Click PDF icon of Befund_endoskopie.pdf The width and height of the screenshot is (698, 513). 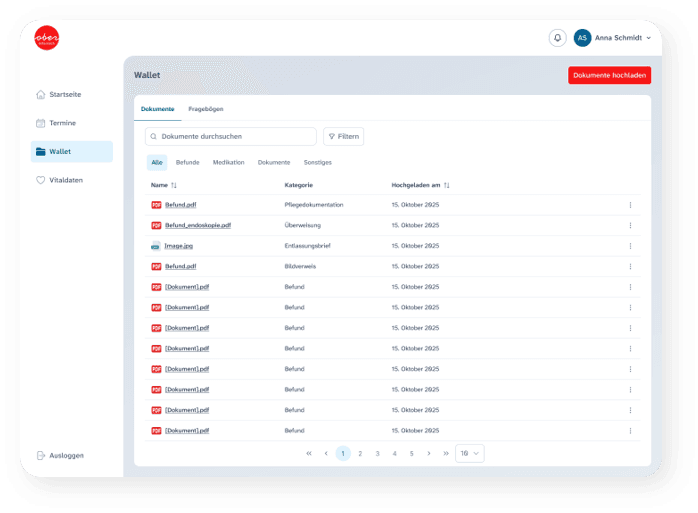pyautogui.click(x=156, y=225)
